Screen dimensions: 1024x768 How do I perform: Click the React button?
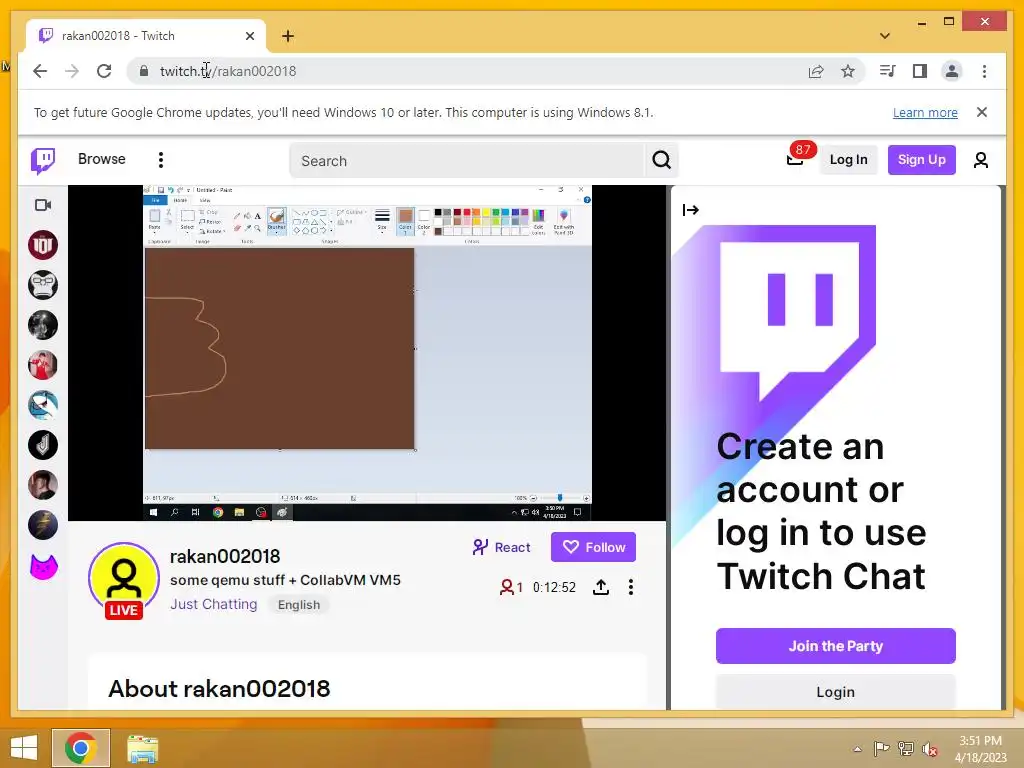point(502,547)
